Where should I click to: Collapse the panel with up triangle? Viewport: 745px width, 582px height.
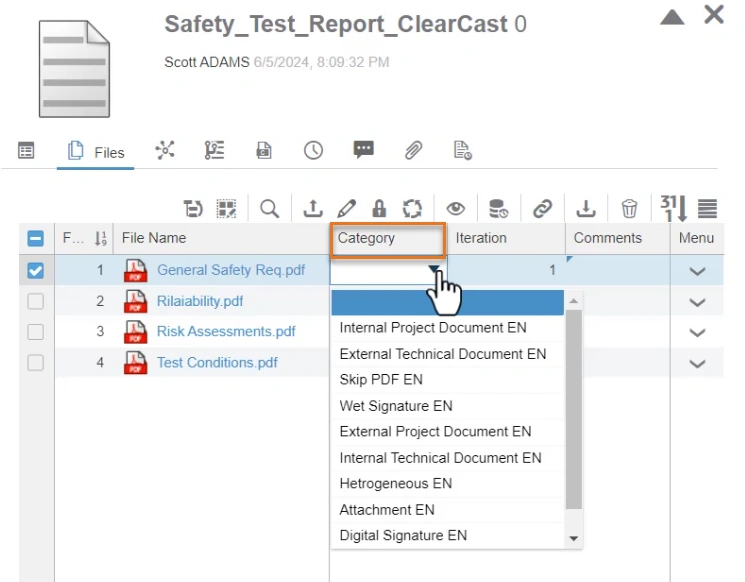click(x=672, y=17)
